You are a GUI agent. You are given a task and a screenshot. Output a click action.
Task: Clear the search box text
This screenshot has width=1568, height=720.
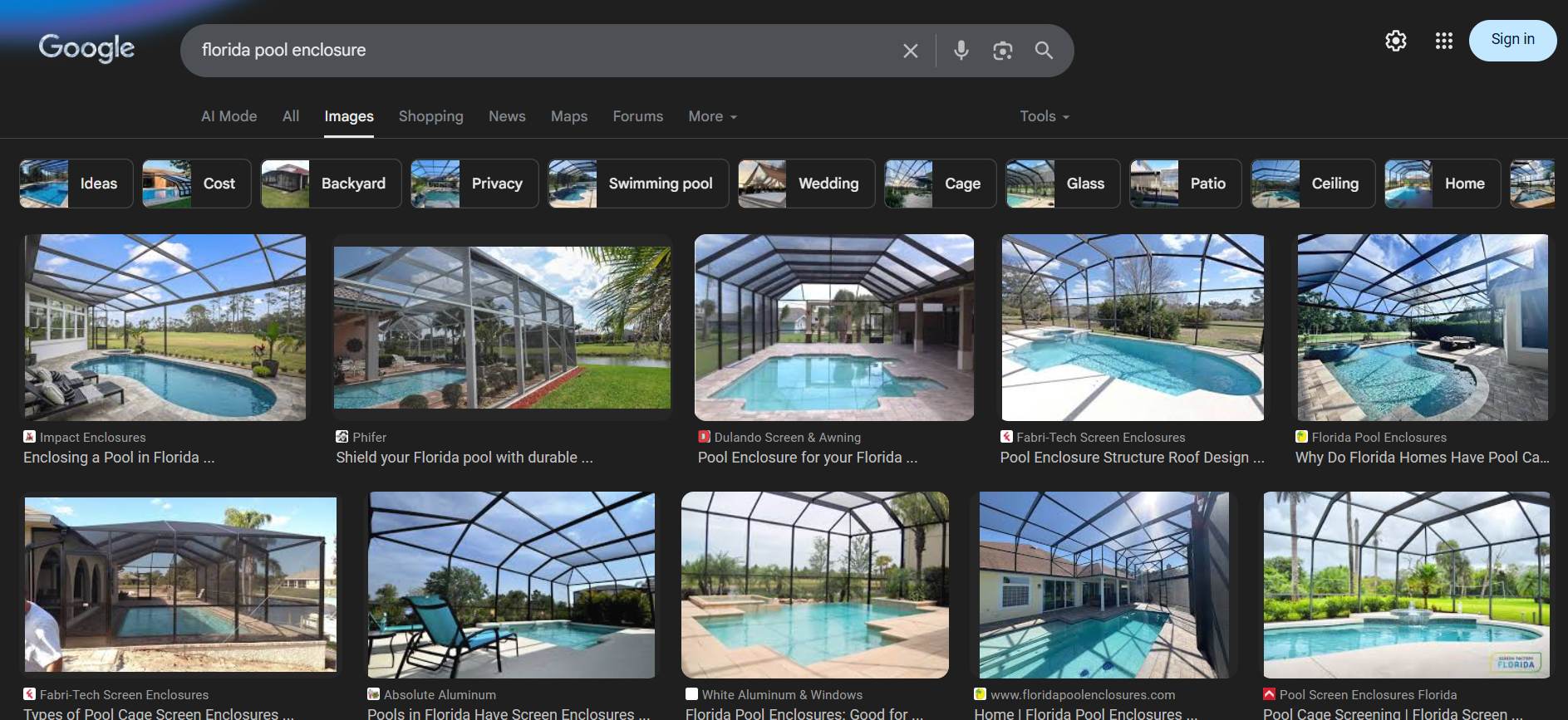911,51
